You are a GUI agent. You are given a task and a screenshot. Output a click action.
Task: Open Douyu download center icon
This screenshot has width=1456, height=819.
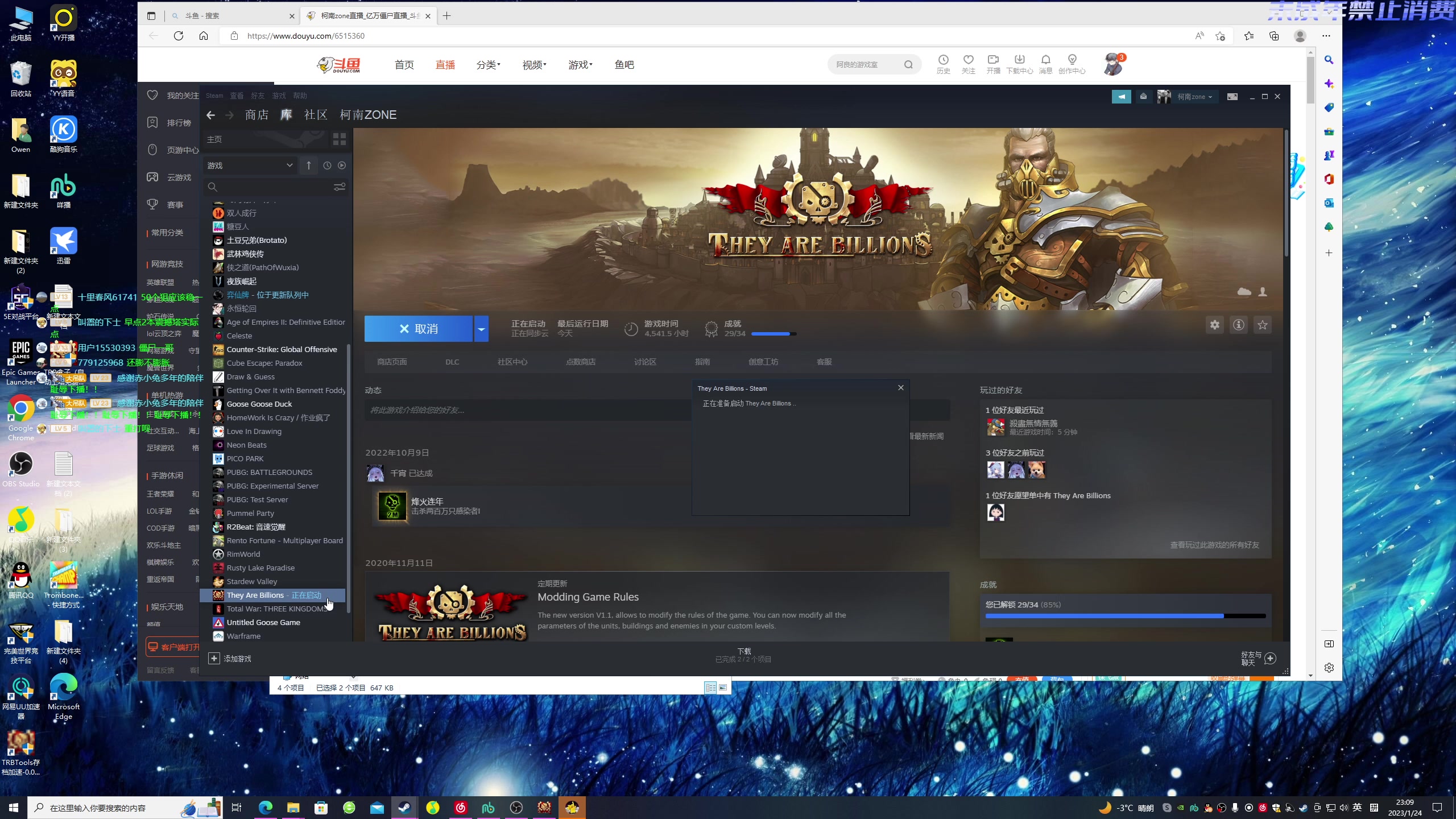(1020, 64)
